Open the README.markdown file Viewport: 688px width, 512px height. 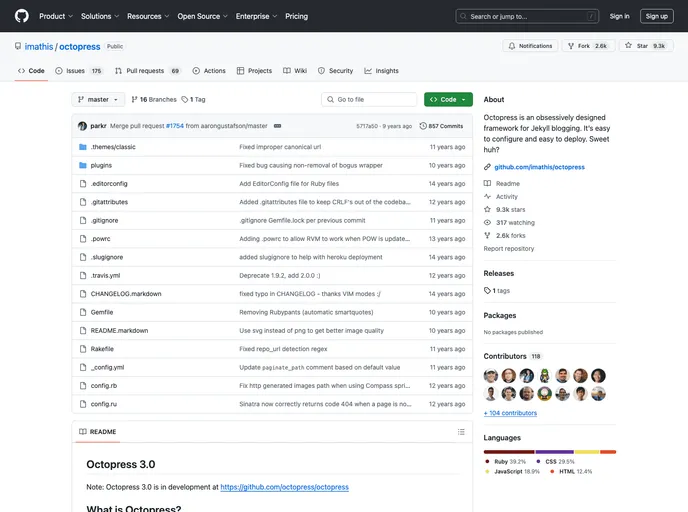pyautogui.click(x=119, y=331)
